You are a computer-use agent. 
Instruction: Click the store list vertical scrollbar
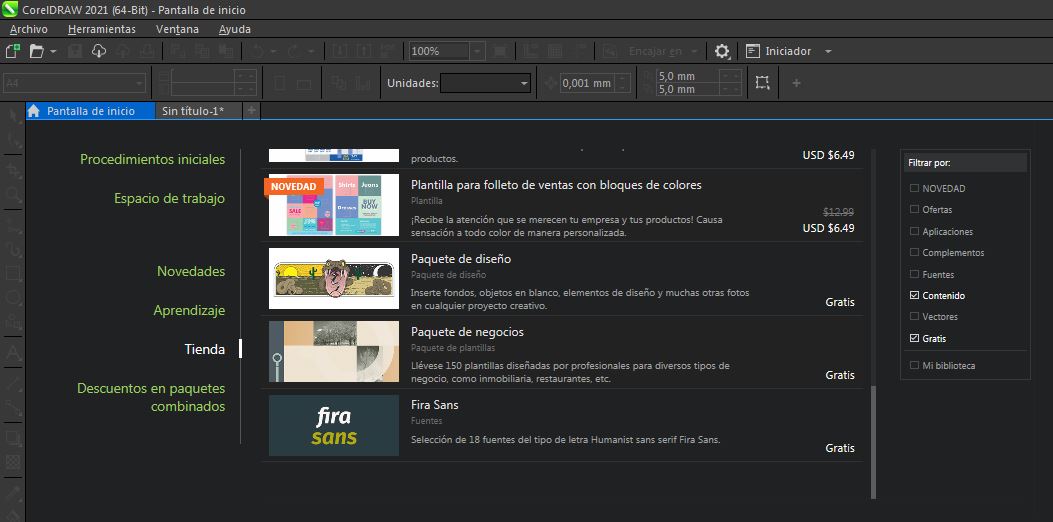[873, 441]
